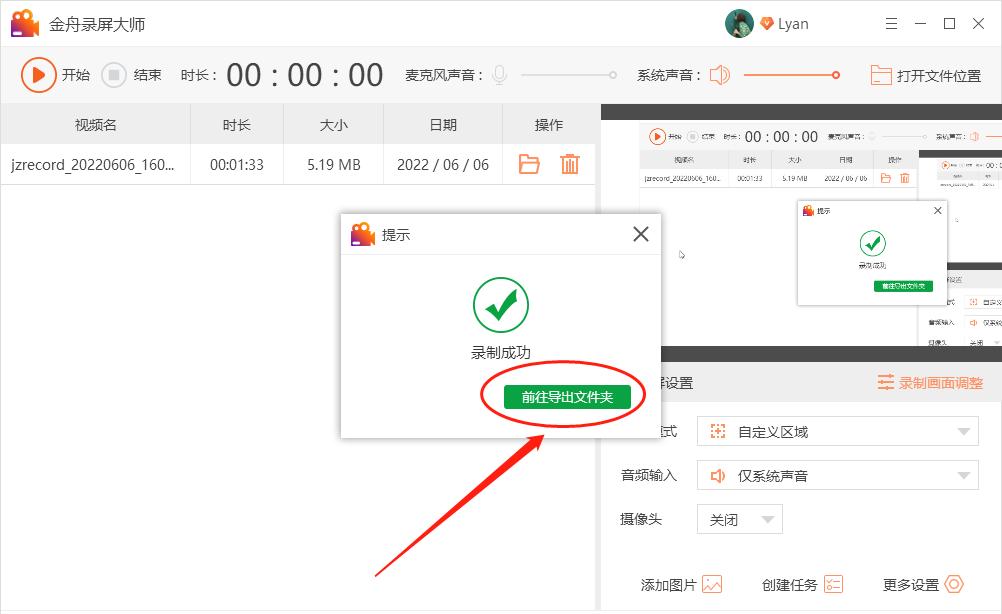Viewport: 1002px width, 614px height.
Task: Open the hamburger menu near window controls
Action: (x=891, y=23)
